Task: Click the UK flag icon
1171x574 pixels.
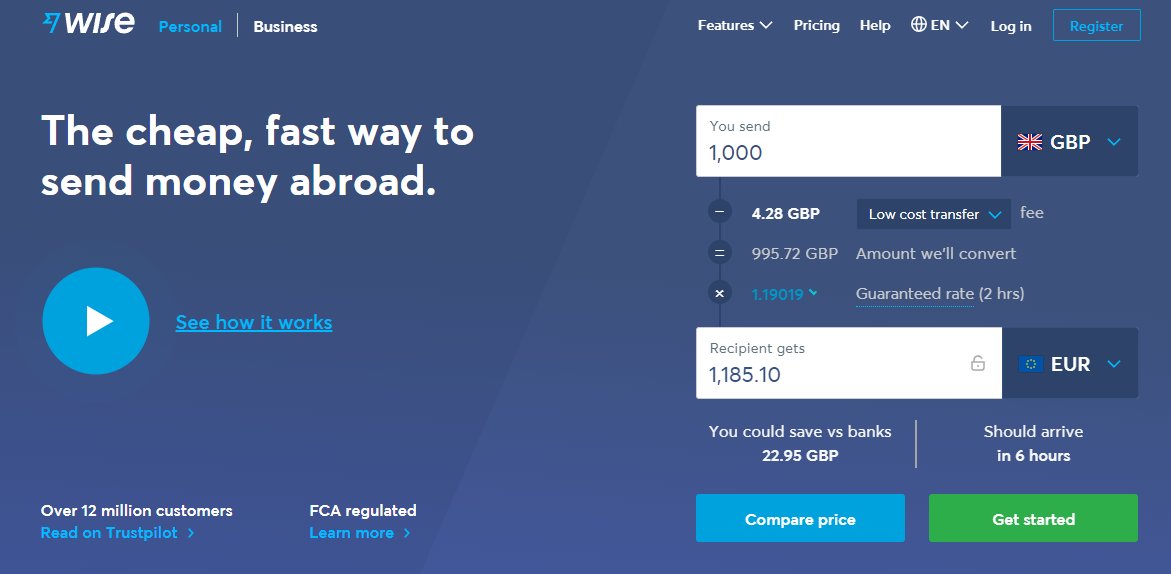Action: click(x=1029, y=142)
